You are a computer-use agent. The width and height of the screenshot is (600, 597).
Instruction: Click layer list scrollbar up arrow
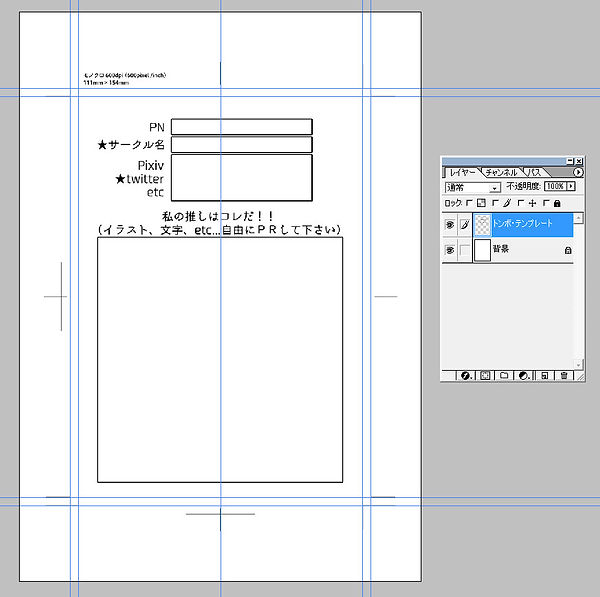[579, 218]
